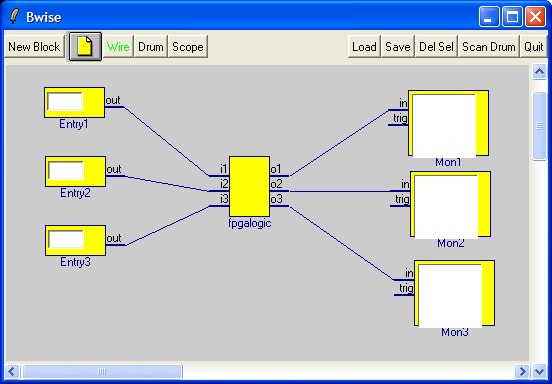Viewport: 552px width, 384px height.
Task: Click the New Block button
Action: tap(34, 46)
